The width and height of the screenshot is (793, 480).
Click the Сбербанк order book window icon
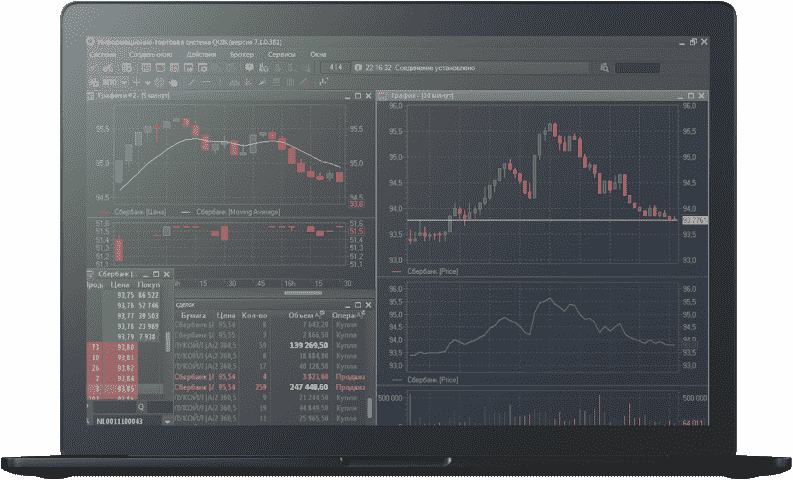coord(92,273)
